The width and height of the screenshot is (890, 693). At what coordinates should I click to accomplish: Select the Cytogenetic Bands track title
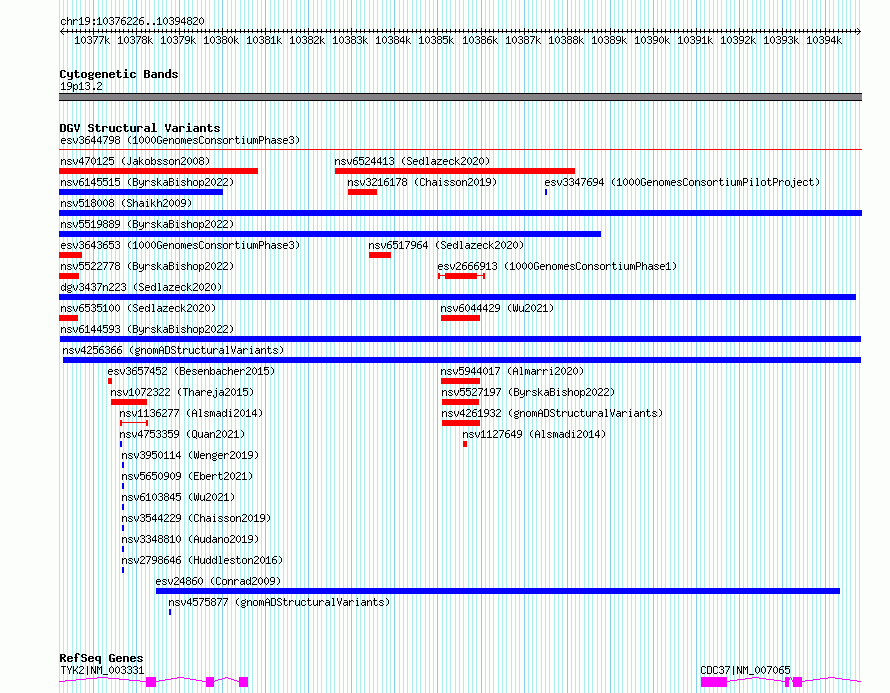tap(119, 74)
